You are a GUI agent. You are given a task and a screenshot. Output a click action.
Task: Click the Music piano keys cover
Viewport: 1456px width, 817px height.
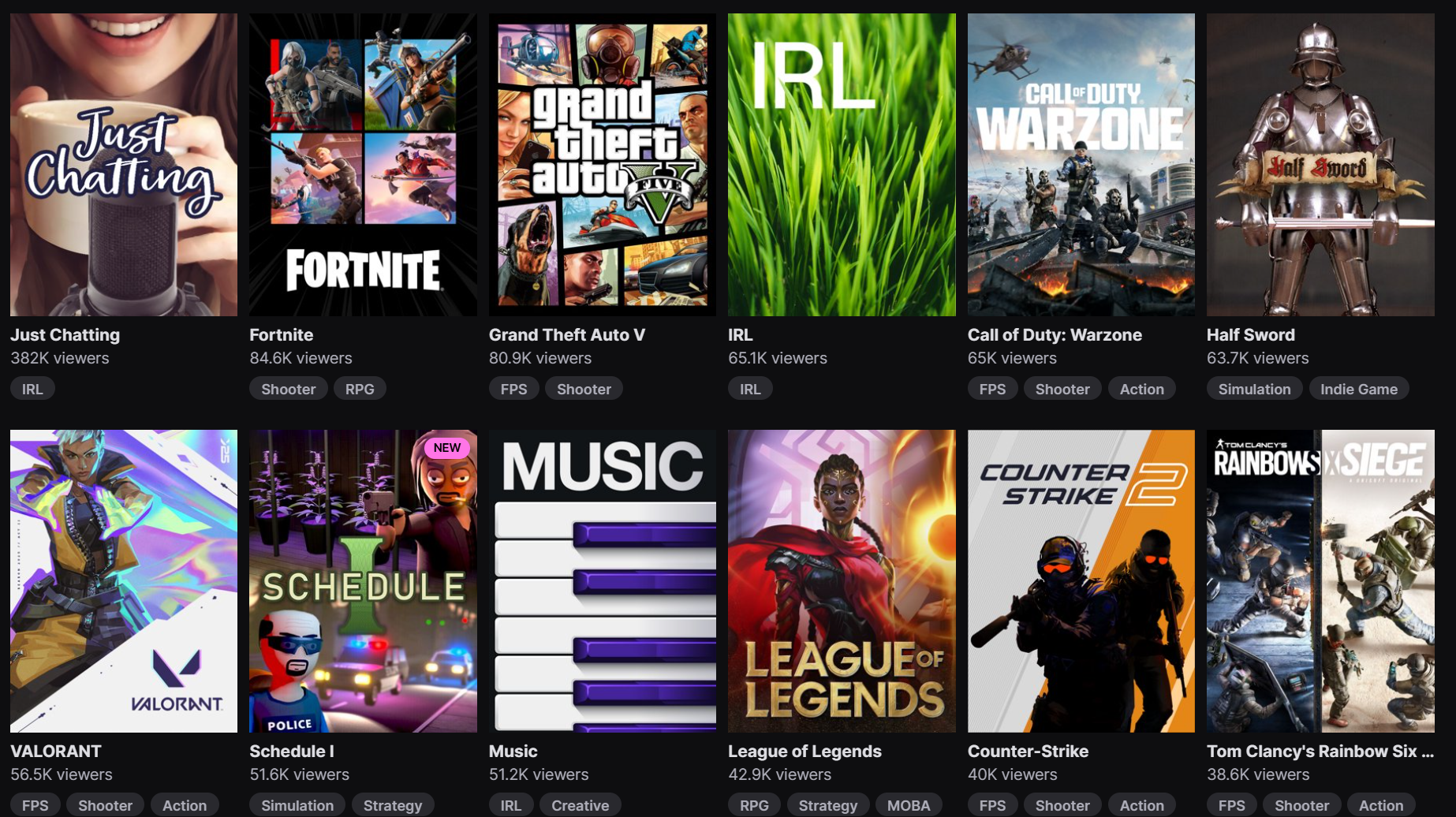603,581
